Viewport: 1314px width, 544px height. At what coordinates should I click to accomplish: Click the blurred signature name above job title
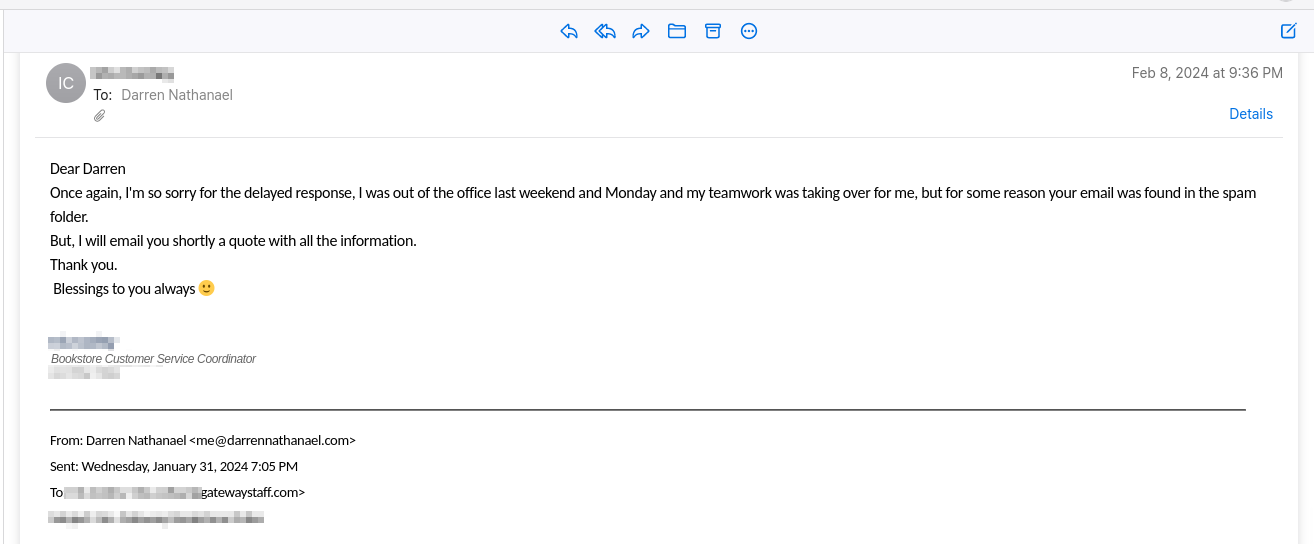pos(84,341)
